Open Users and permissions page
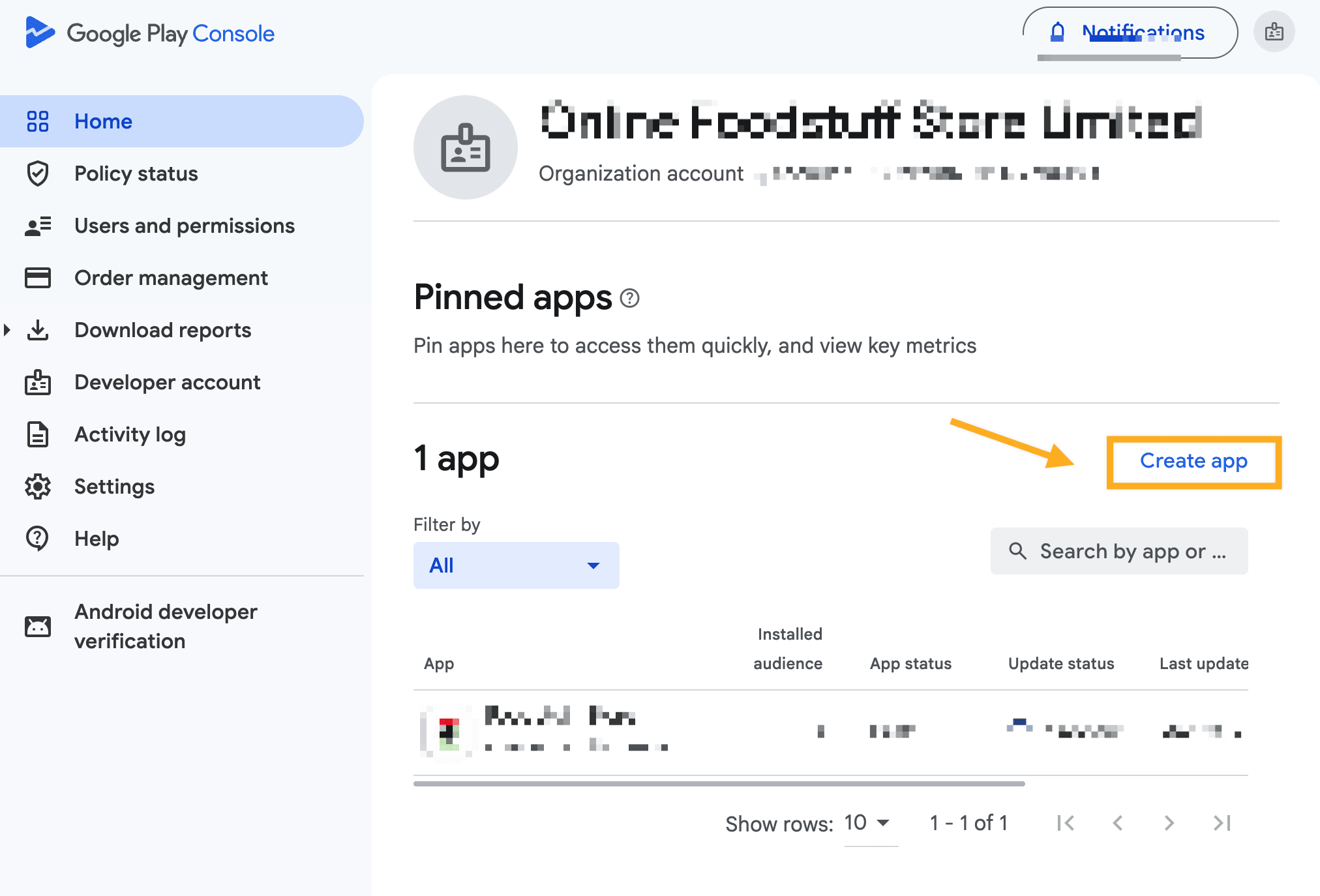The width and height of the screenshot is (1320, 896). tap(182, 226)
